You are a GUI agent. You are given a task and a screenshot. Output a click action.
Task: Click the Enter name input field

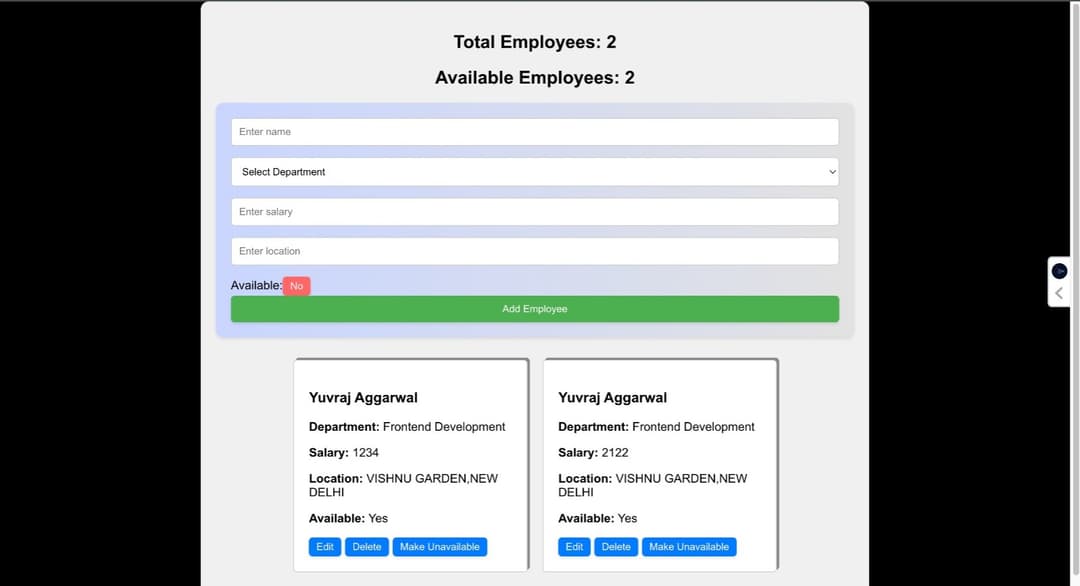[534, 132]
